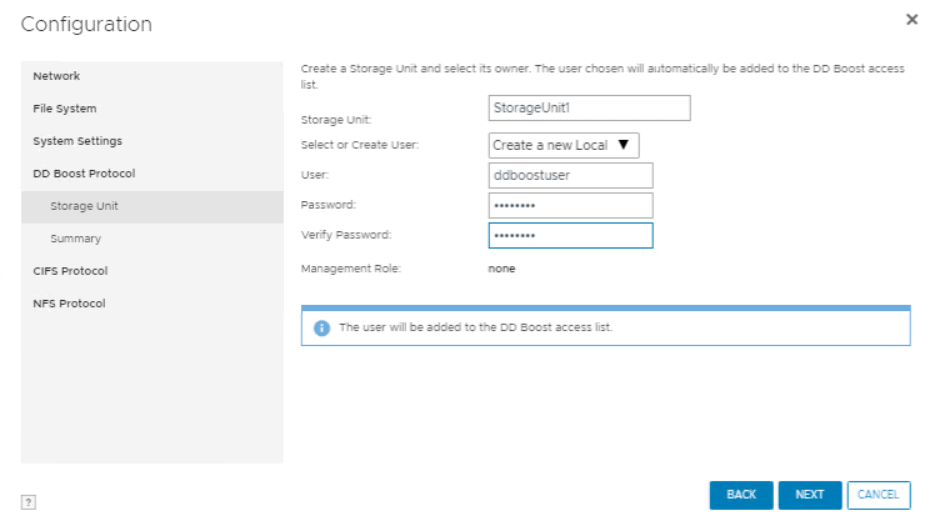This screenshot has height=526, width=930.
Task: Open CIFS Protocol section
Action: pyautogui.click(x=70, y=271)
